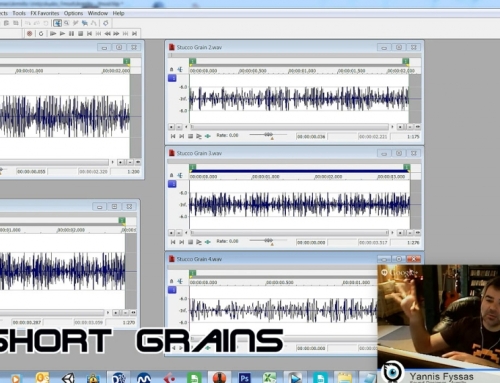Select the Pencil tool in toolbar
The width and height of the screenshot is (500, 383).
click(x=76, y=23)
